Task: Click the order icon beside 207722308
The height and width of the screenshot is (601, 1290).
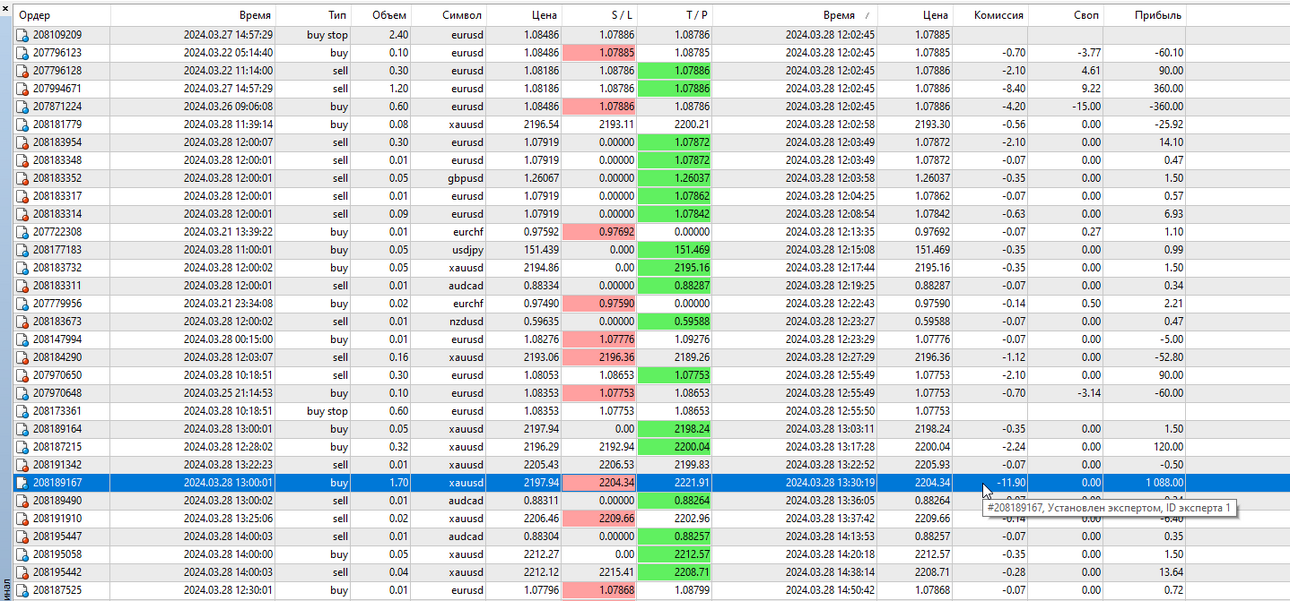Action: [23, 232]
